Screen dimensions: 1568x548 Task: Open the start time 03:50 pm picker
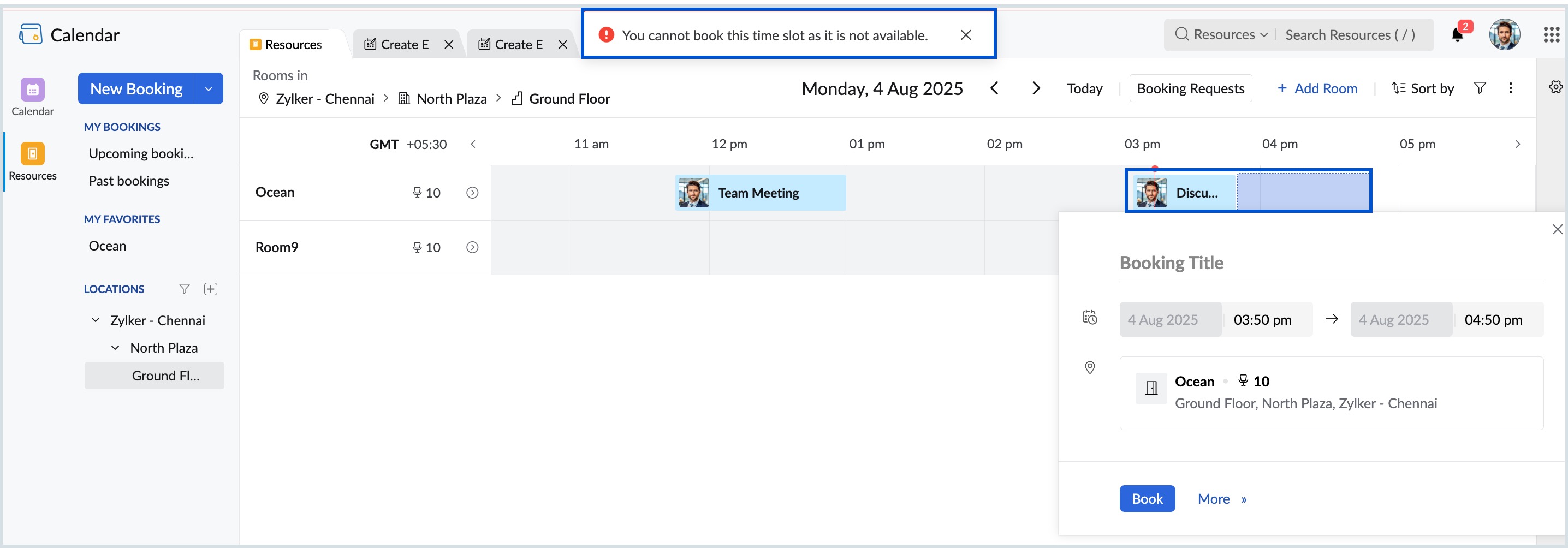[1267, 319]
